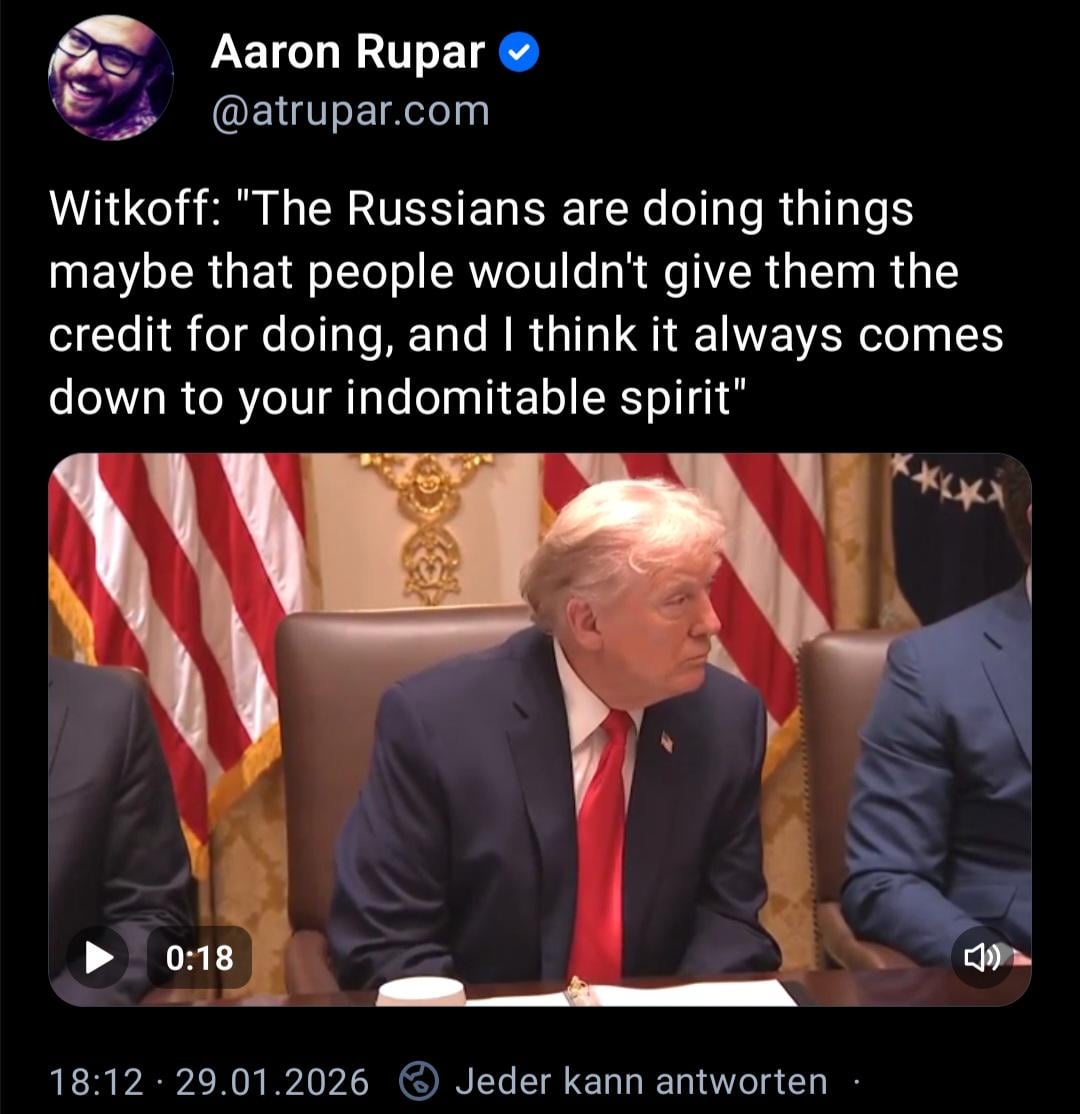Open Aaron Rupar's profile picture
The image size is (1080, 1114).
point(110,77)
